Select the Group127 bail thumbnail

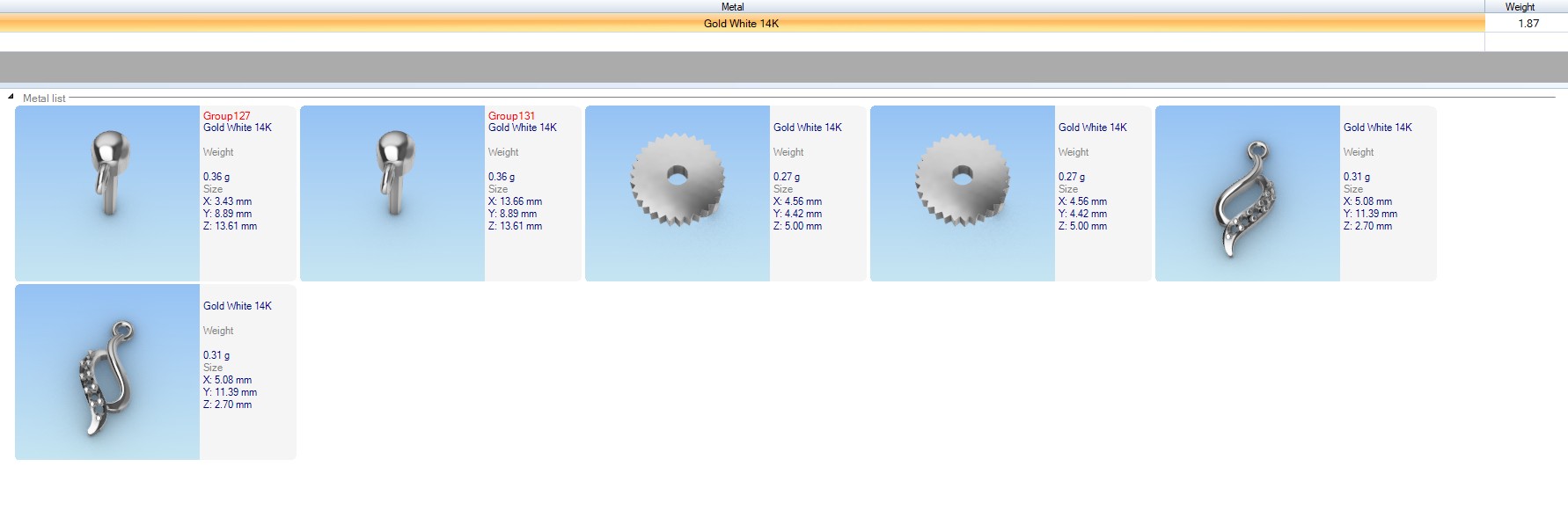click(107, 193)
